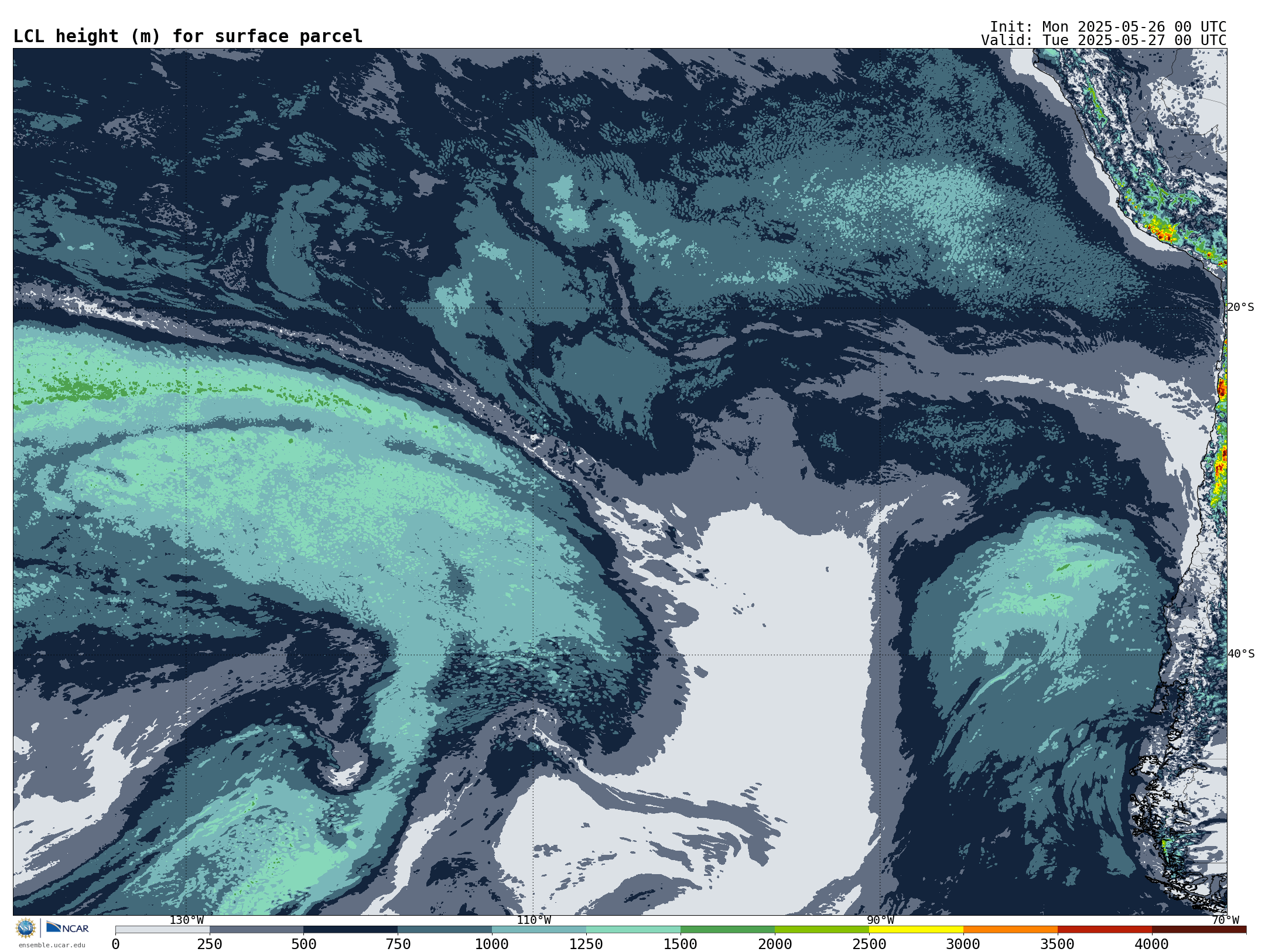
Task: Select the 1250–1500 mint green colorbar swatch
Action: [x=634, y=930]
